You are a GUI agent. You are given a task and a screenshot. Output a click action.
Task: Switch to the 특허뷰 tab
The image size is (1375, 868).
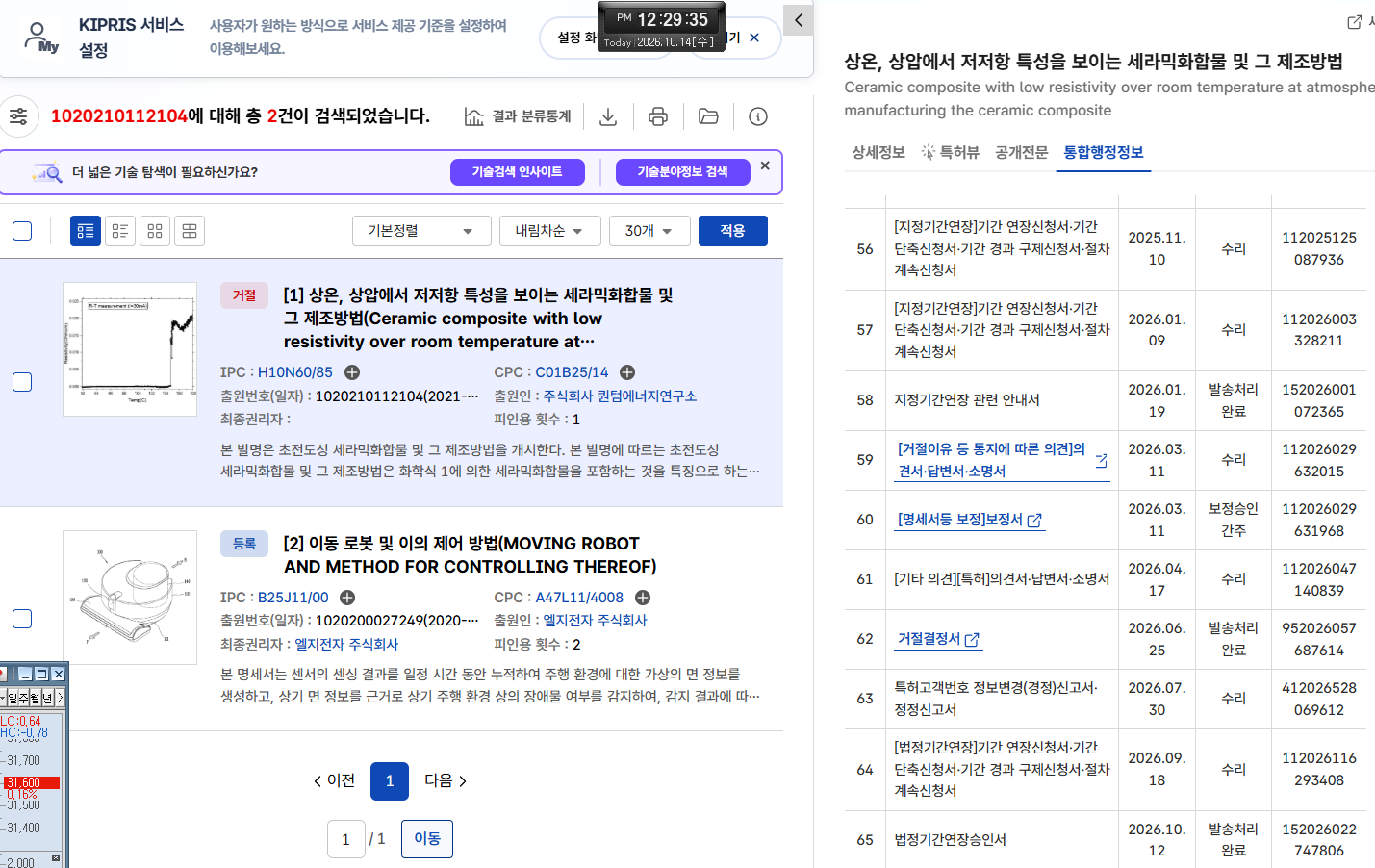pos(950,152)
